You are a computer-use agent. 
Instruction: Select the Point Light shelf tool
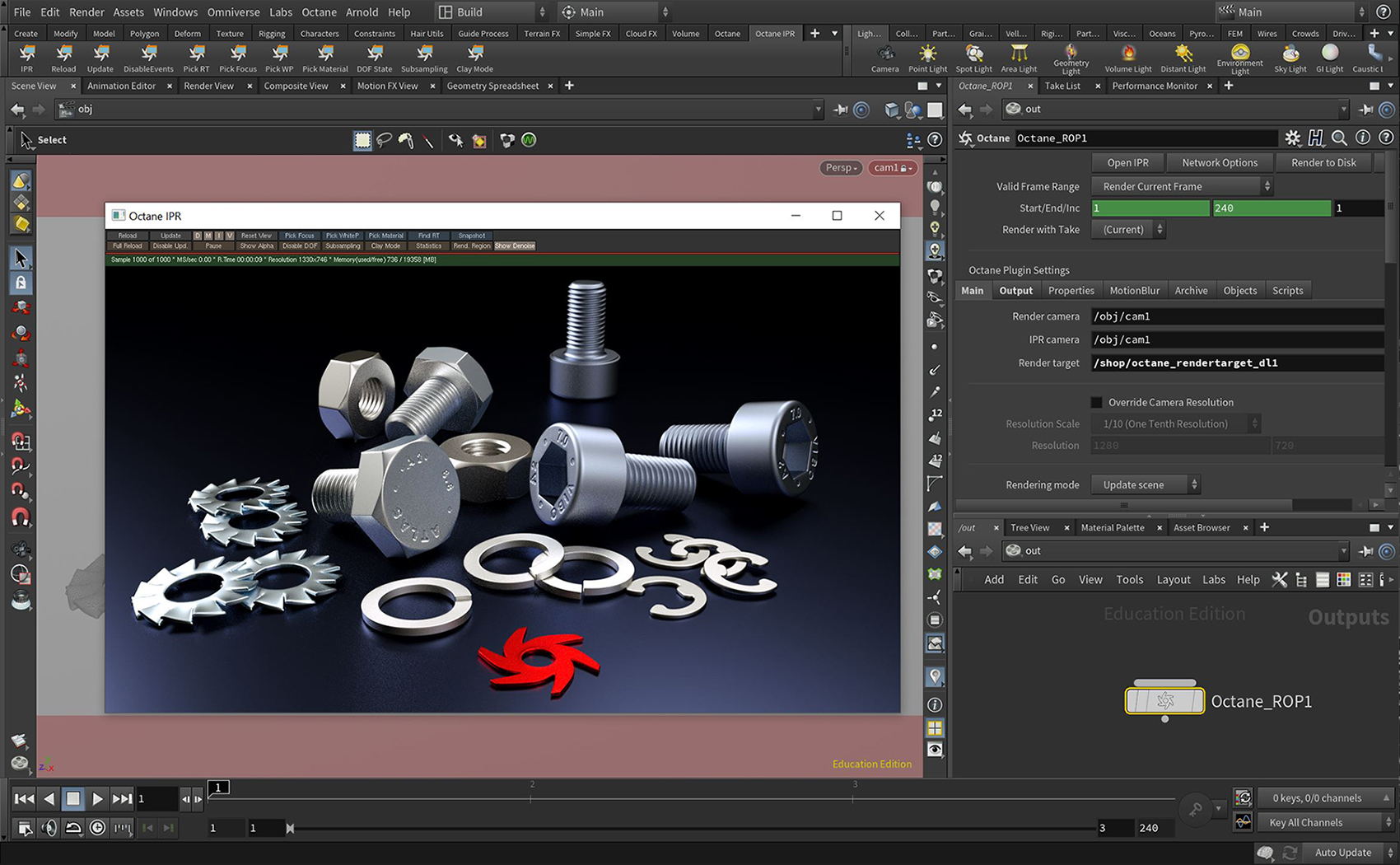click(x=927, y=58)
